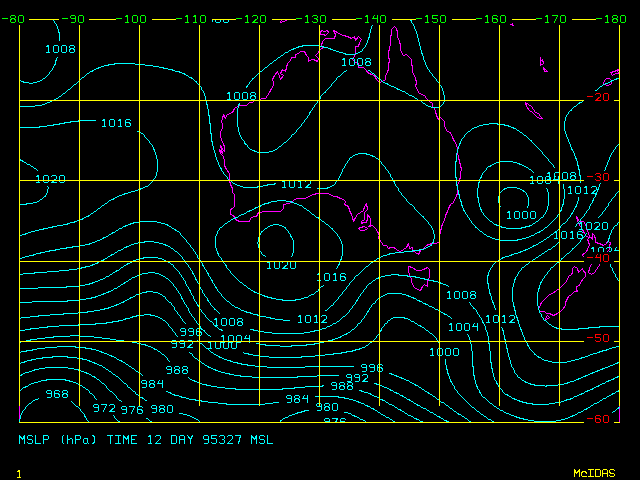
Task: Select the -100 longitude label
Action: (134, 19)
